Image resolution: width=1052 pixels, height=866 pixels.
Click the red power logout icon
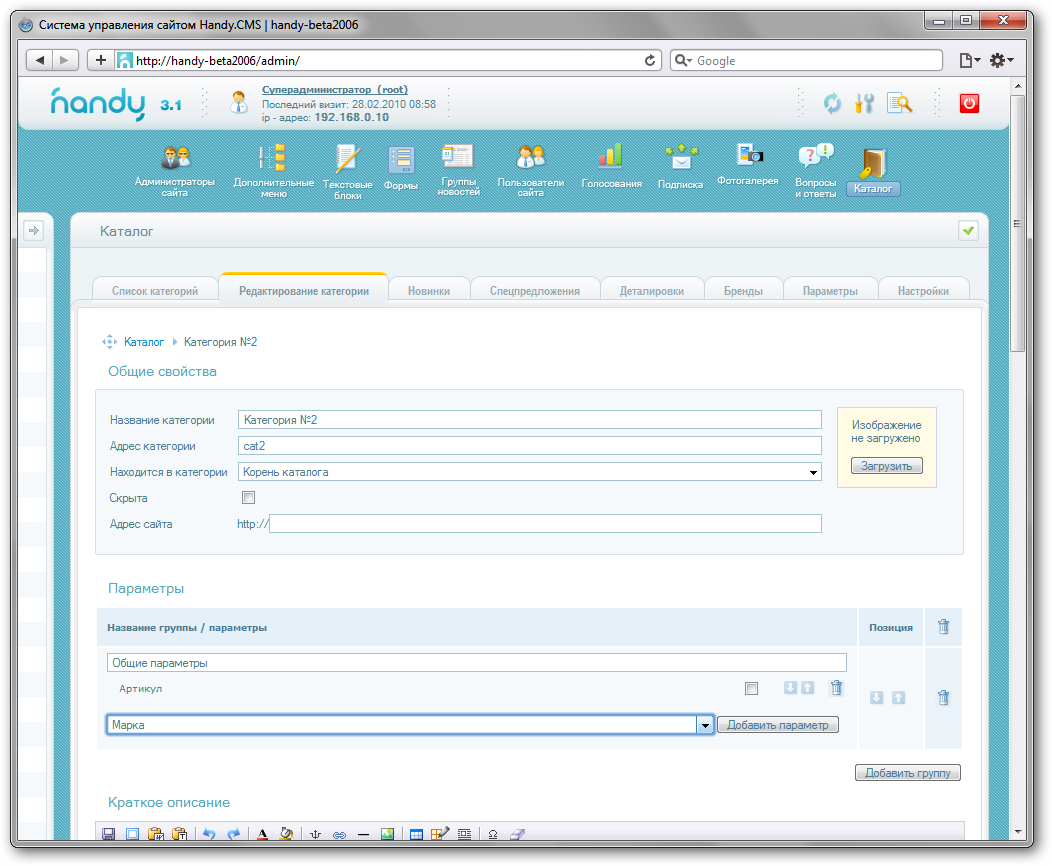(x=968, y=102)
